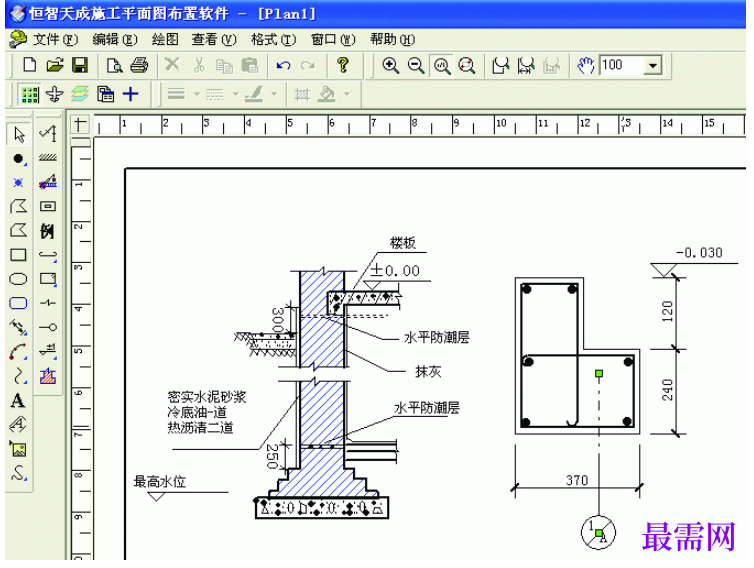Image resolution: width=754 pixels, height=568 pixels.
Task: Toggle the zoom window magnifier button
Action: coord(442,65)
